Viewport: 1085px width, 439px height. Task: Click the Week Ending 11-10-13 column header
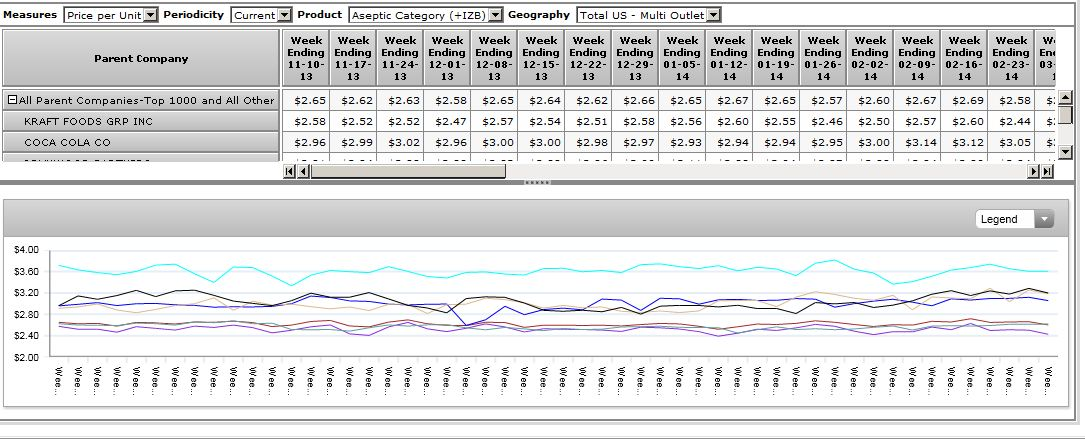pos(306,58)
